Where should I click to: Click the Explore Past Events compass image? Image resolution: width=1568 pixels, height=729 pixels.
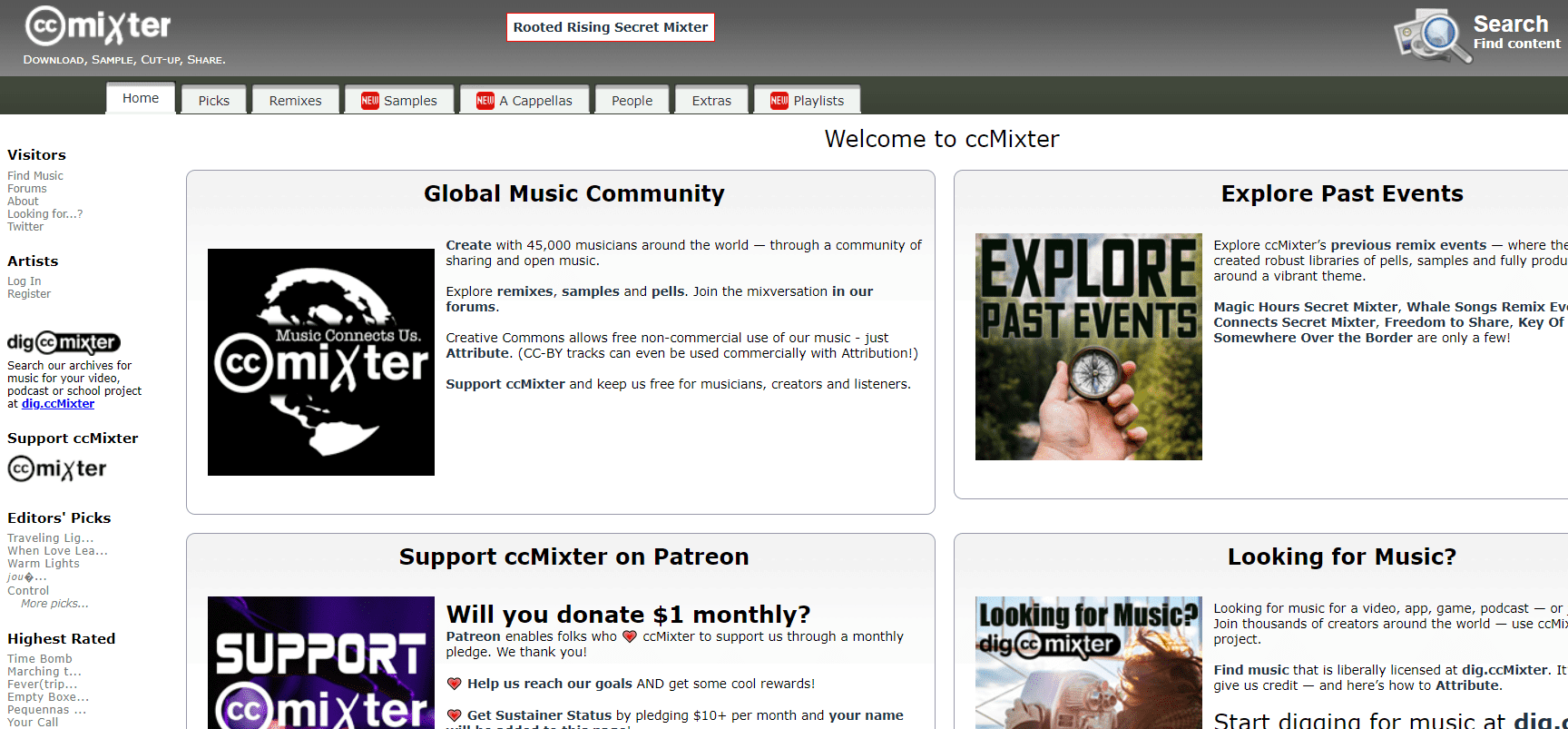[x=1089, y=347]
